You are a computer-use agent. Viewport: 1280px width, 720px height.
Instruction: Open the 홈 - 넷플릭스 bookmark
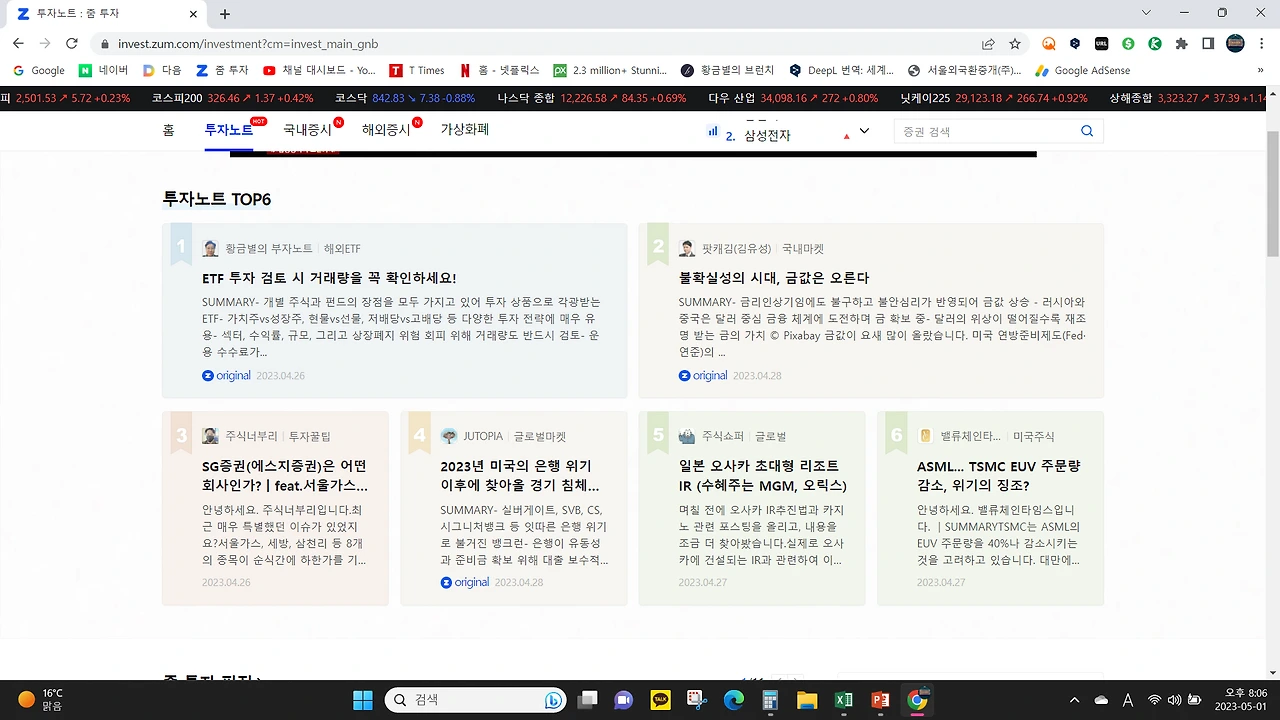pyautogui.click(x=499, y=71)
